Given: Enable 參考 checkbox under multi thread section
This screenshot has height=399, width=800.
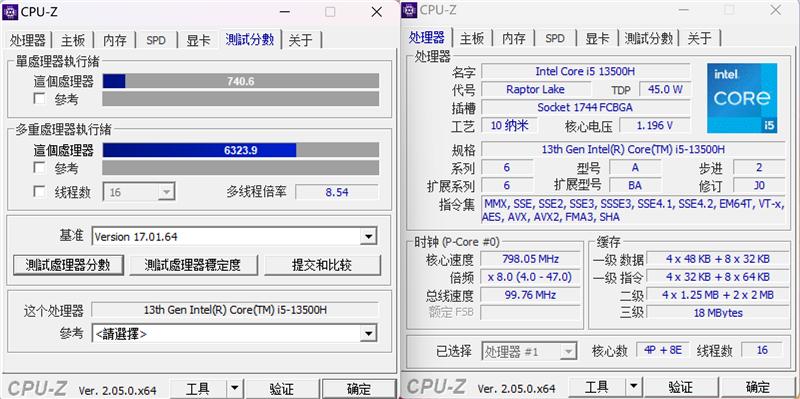Looking at the screenshot, I should [x=39, y=167].
